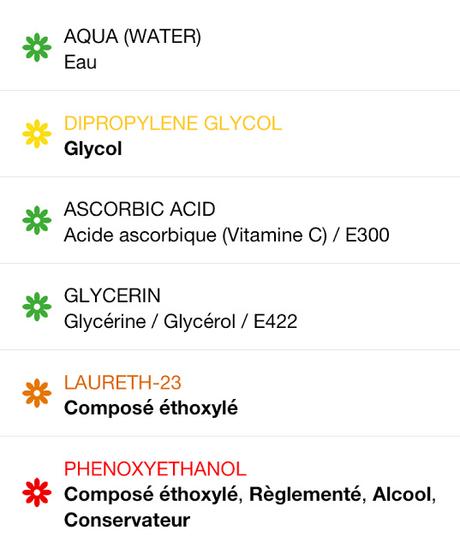Tap the yellow flower icon beside DIPROPYLENE GLYCOL
Viewport: 460px width, 548px height.
37,134
